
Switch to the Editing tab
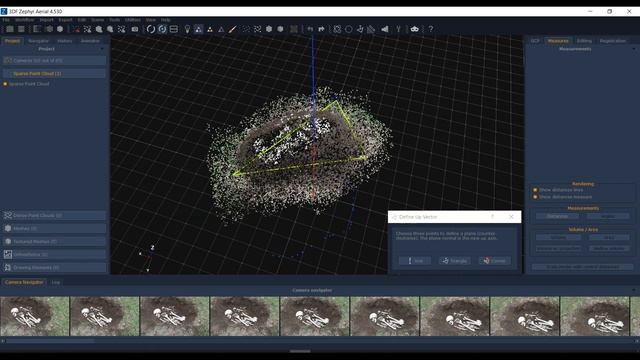click(584, 41)
